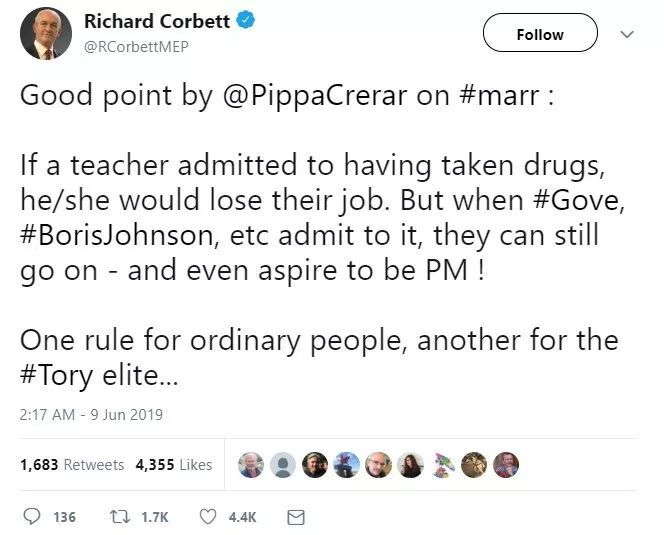Like the tweet with heart icon
This screenshot has height=535, width=664.
coord(208,517)
